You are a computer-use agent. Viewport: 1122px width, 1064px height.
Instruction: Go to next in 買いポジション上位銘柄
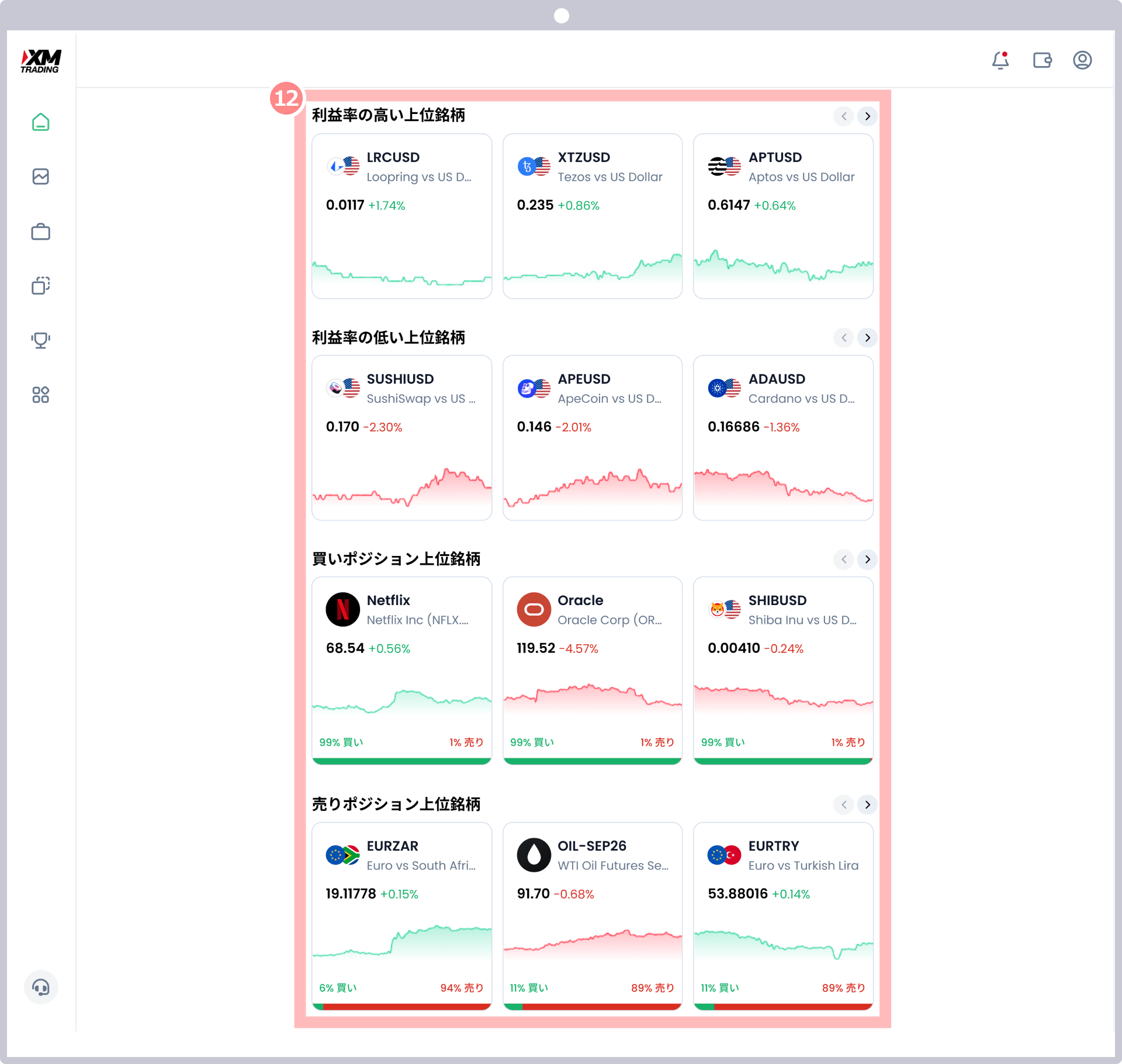point(867,559)
